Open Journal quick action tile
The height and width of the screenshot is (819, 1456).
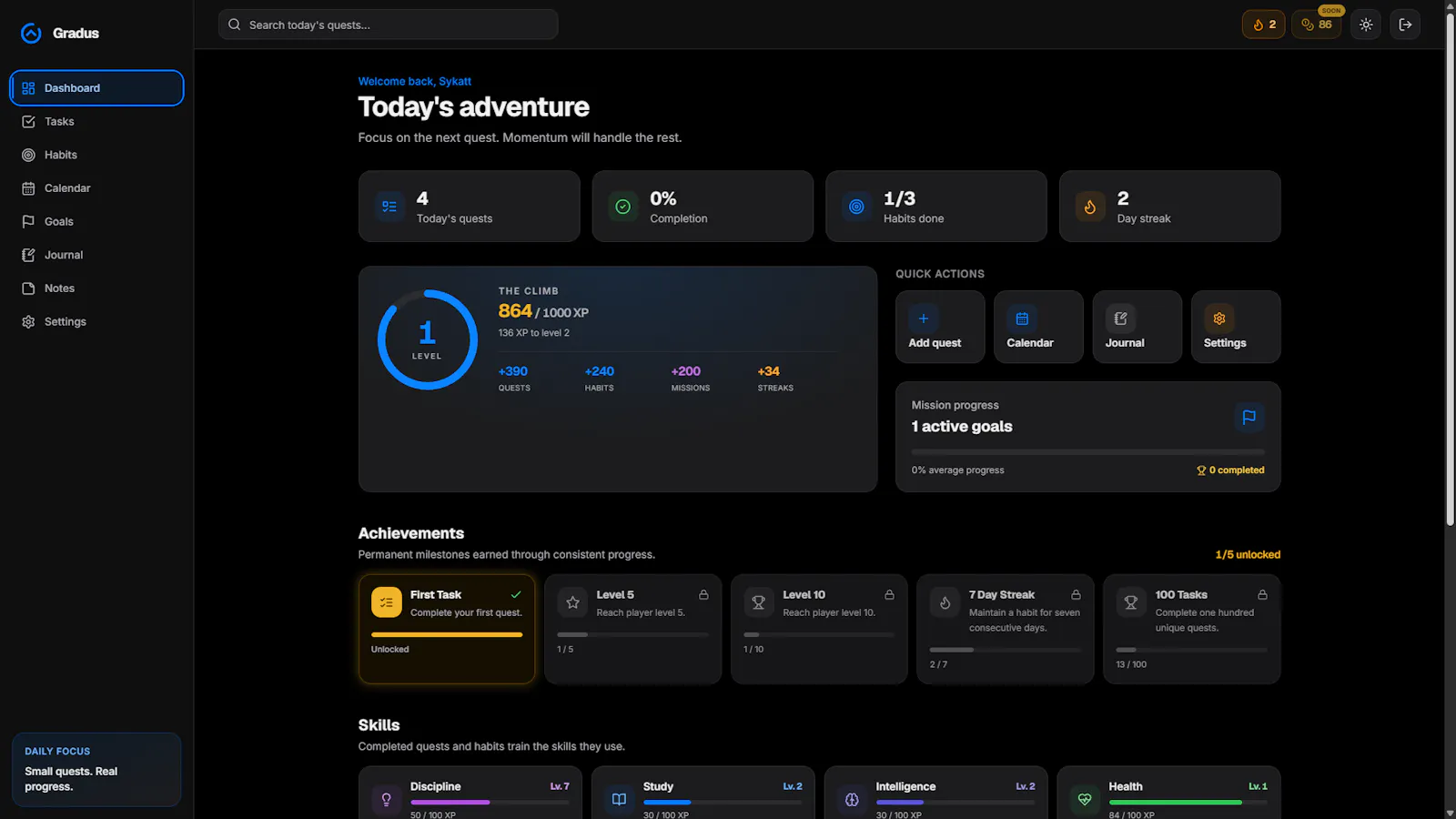(1137, 327)
